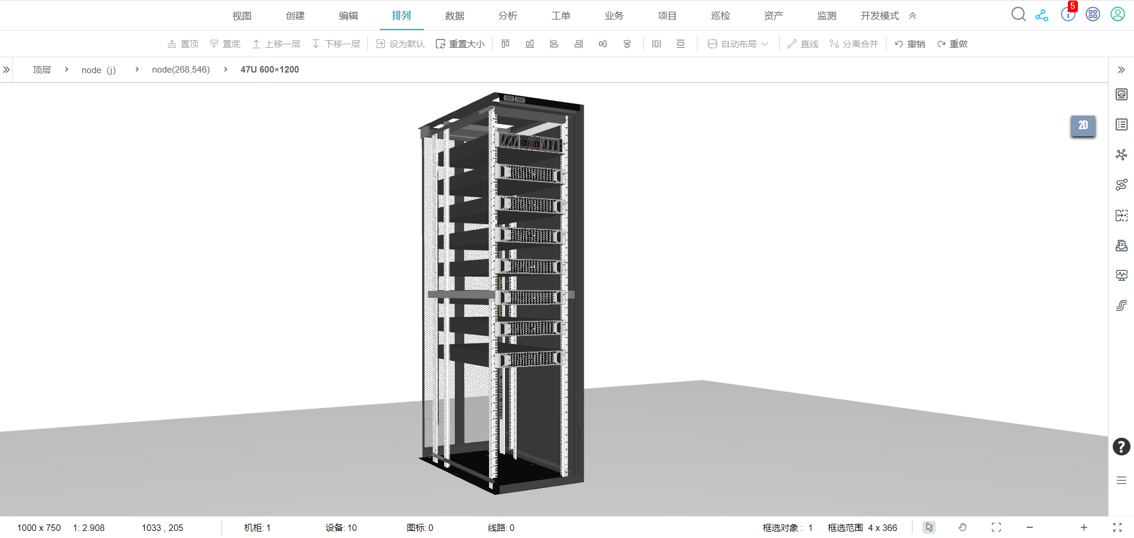Open the topology network icon in right sidebar

[x=1122, y=154]
